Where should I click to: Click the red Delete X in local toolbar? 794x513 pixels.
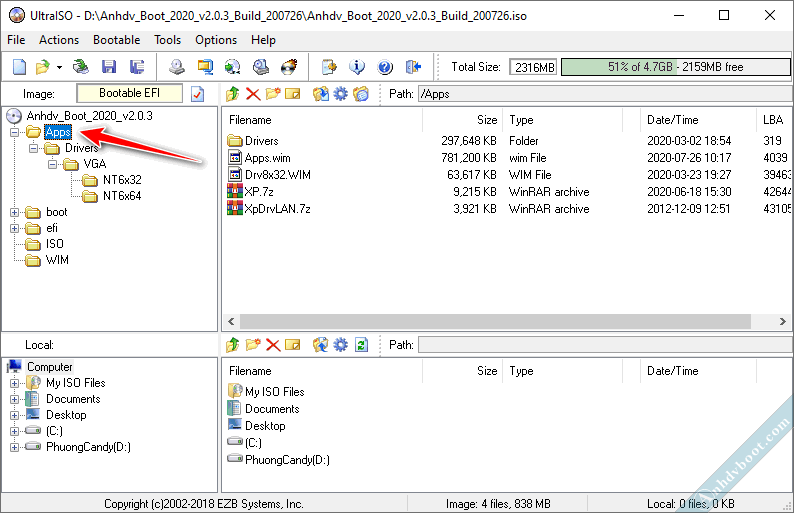273,345
